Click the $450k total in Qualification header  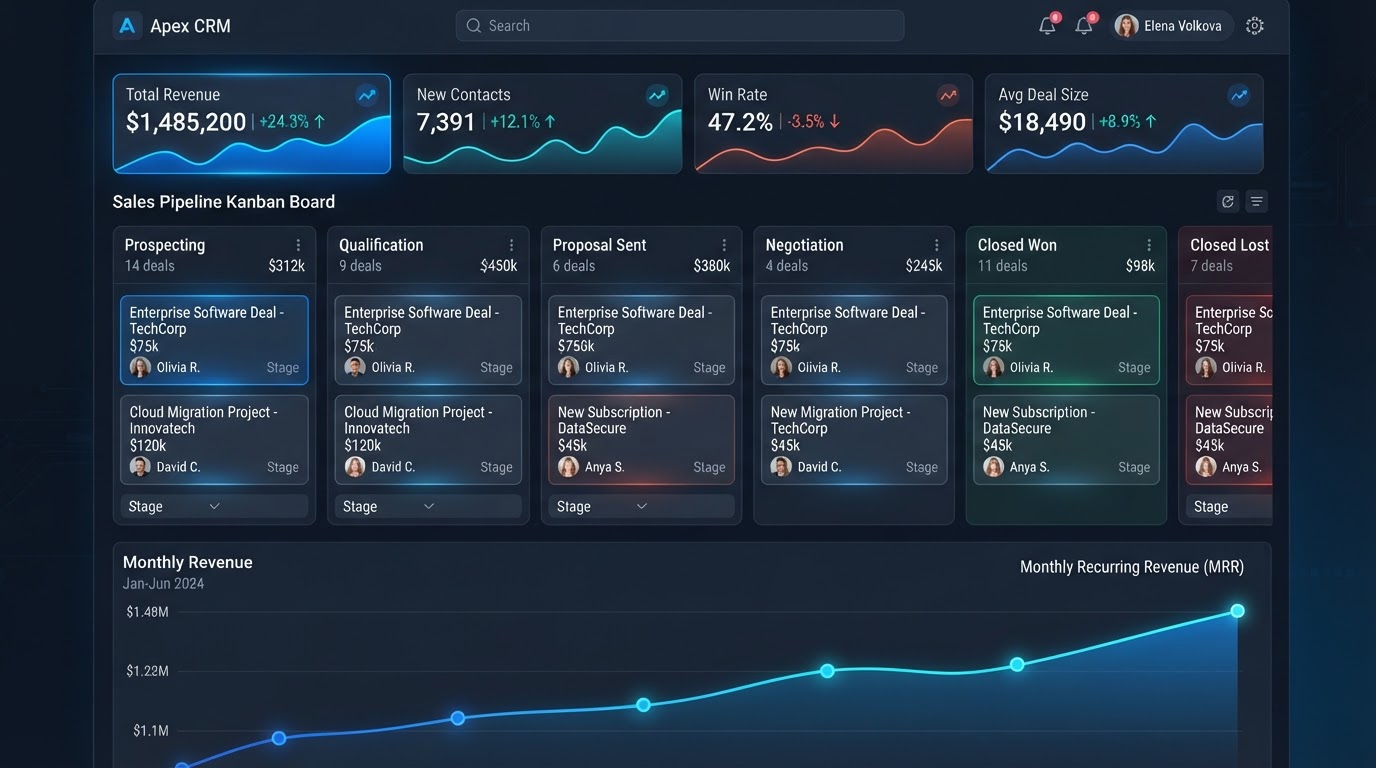499,266
